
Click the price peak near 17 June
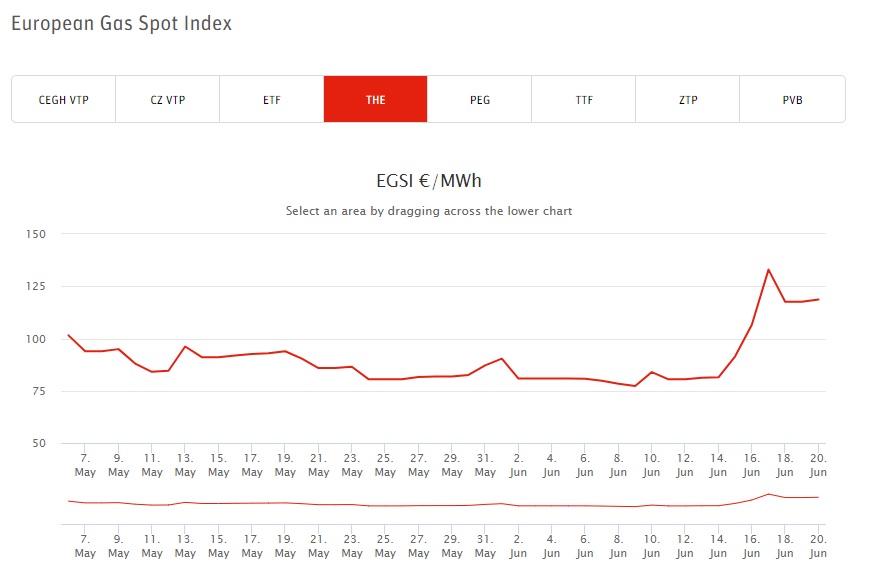(768, 269)
